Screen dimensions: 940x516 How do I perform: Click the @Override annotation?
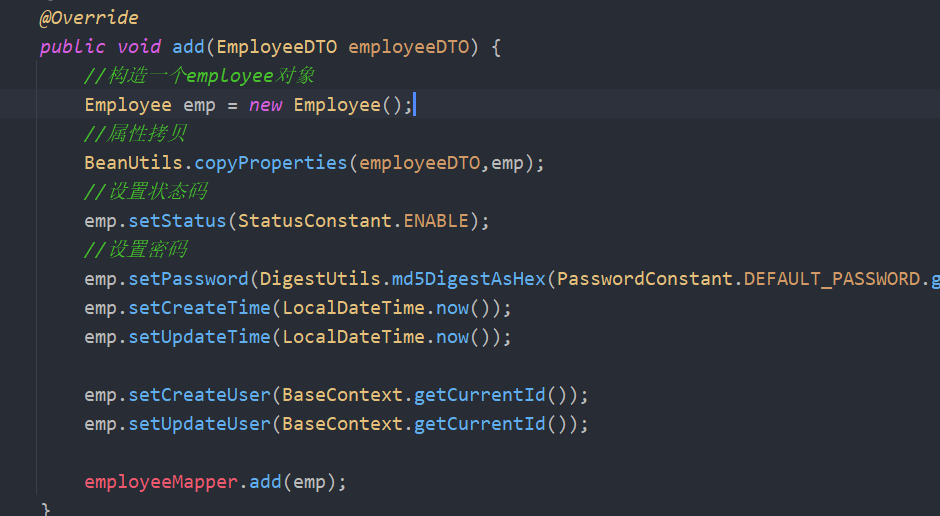(x=89, y=18)
